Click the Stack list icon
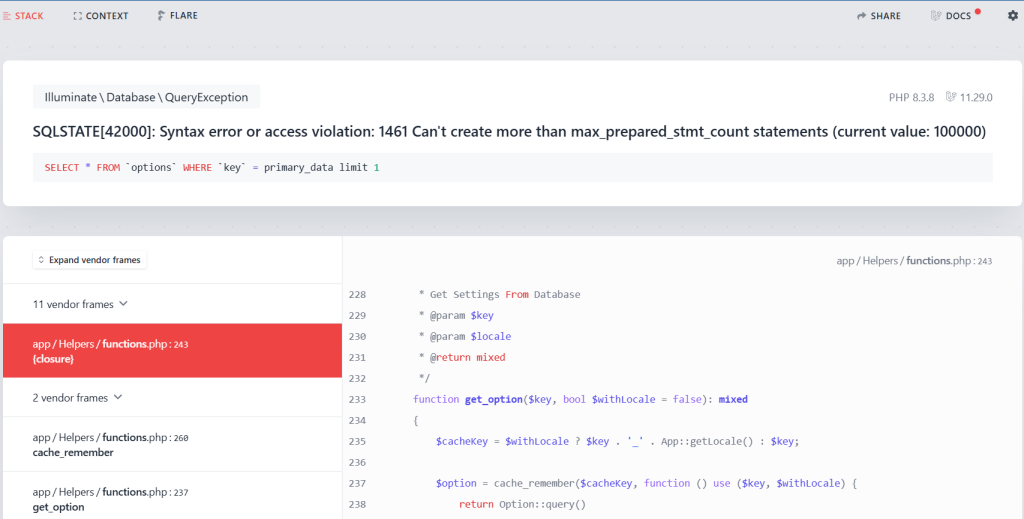 tap(7, 16)
